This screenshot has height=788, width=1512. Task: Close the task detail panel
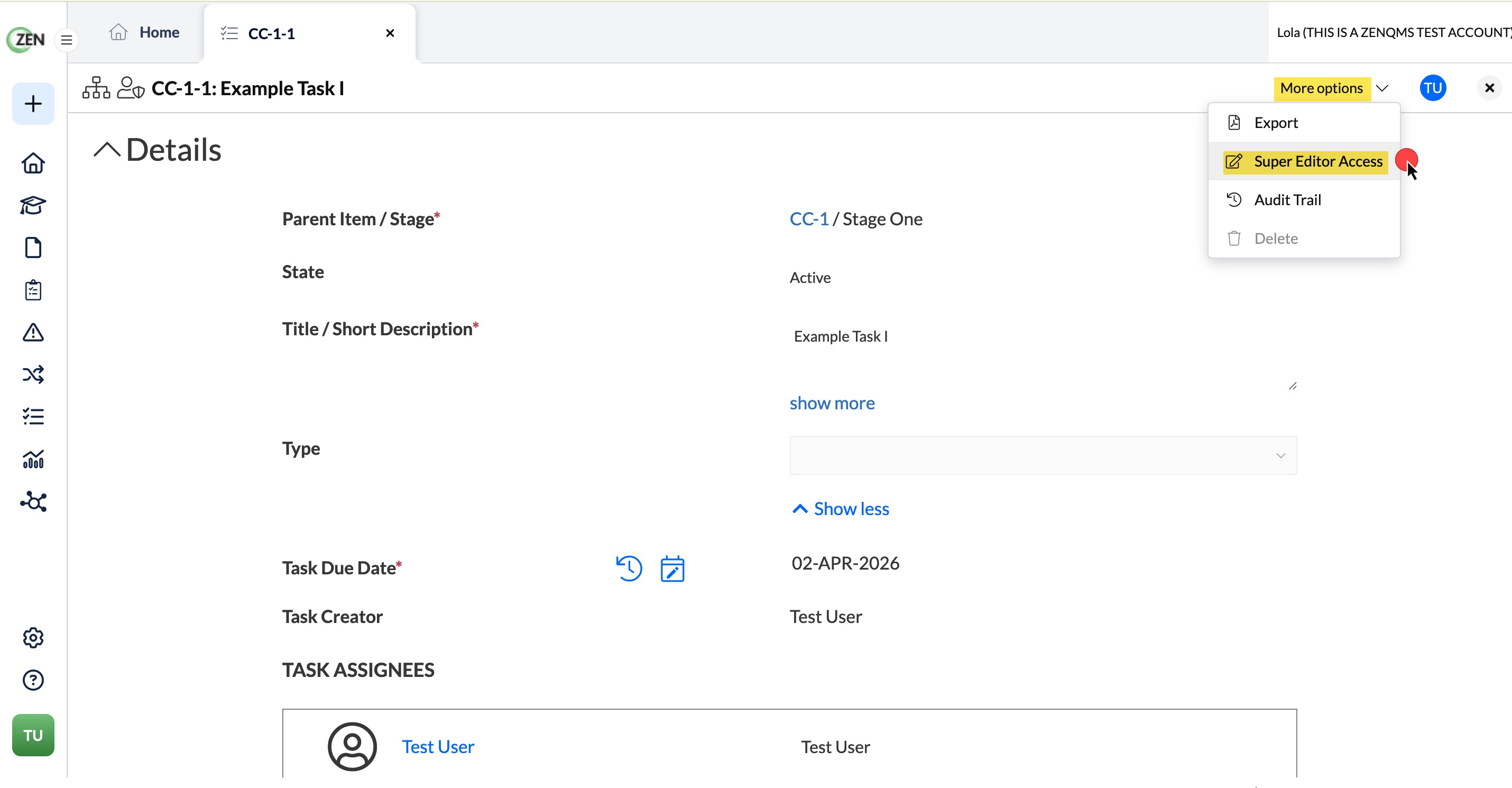1489,88
